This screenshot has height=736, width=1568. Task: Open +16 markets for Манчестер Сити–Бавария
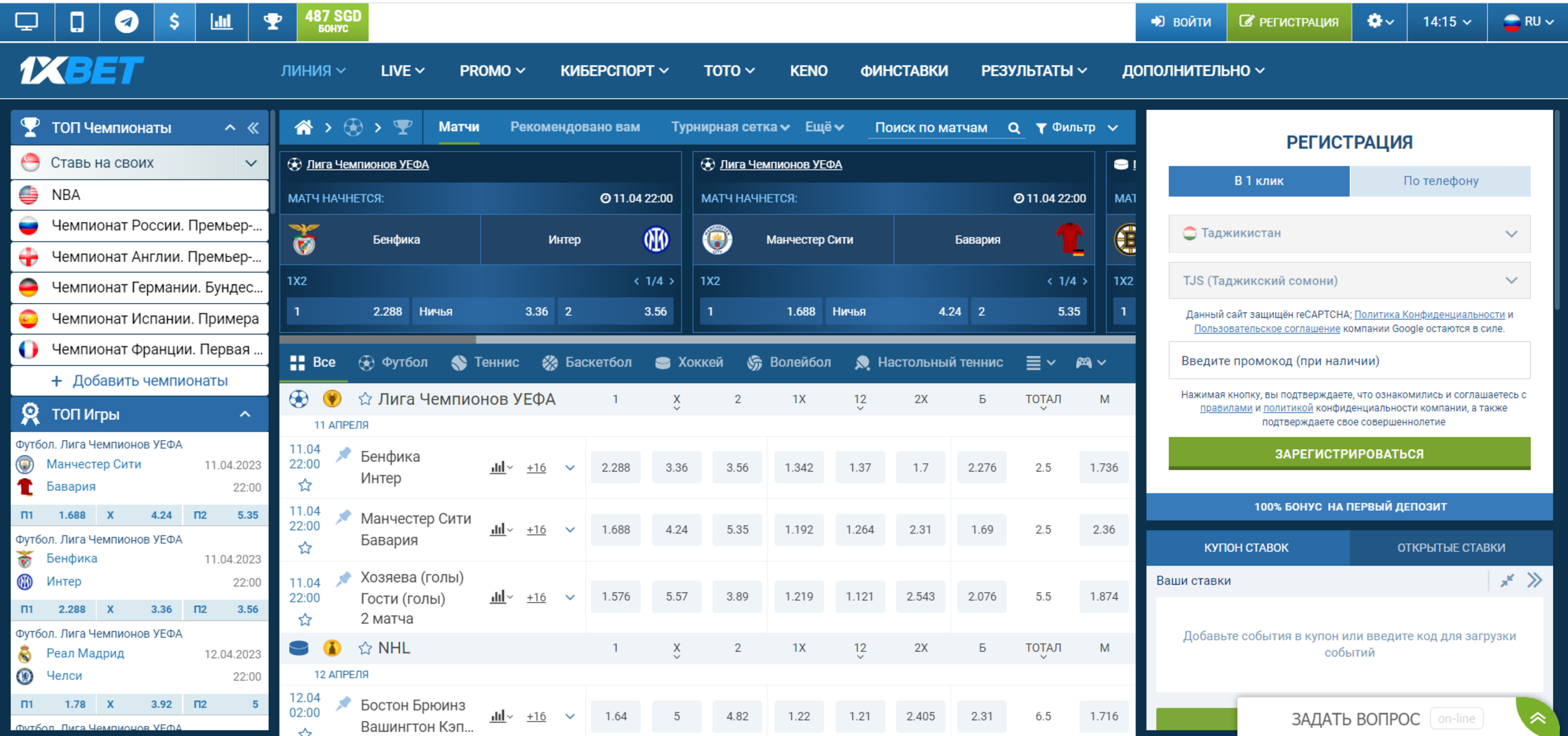(536, 529)
